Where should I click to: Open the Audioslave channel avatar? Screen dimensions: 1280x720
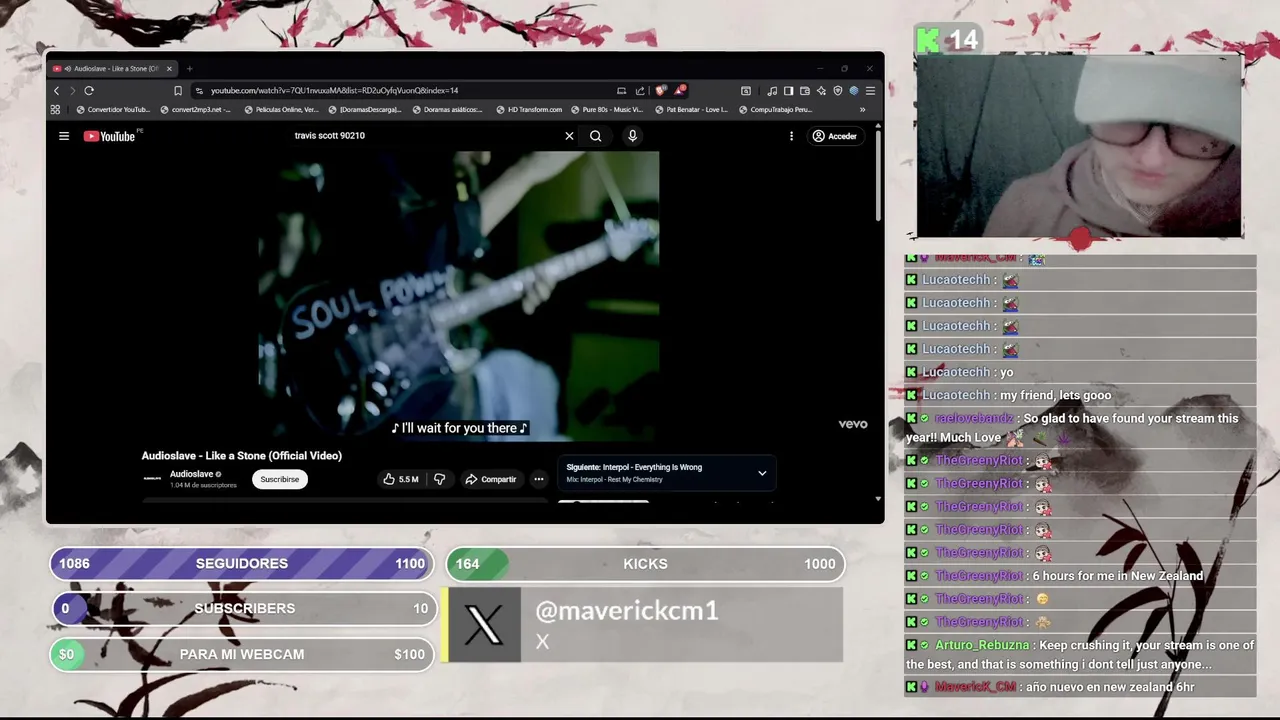point(152,479)
